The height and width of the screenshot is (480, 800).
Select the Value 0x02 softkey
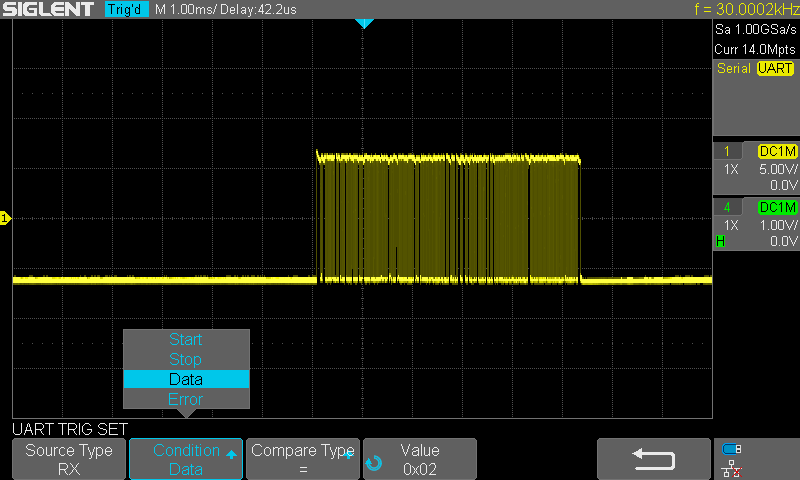[x=420, y=459]
